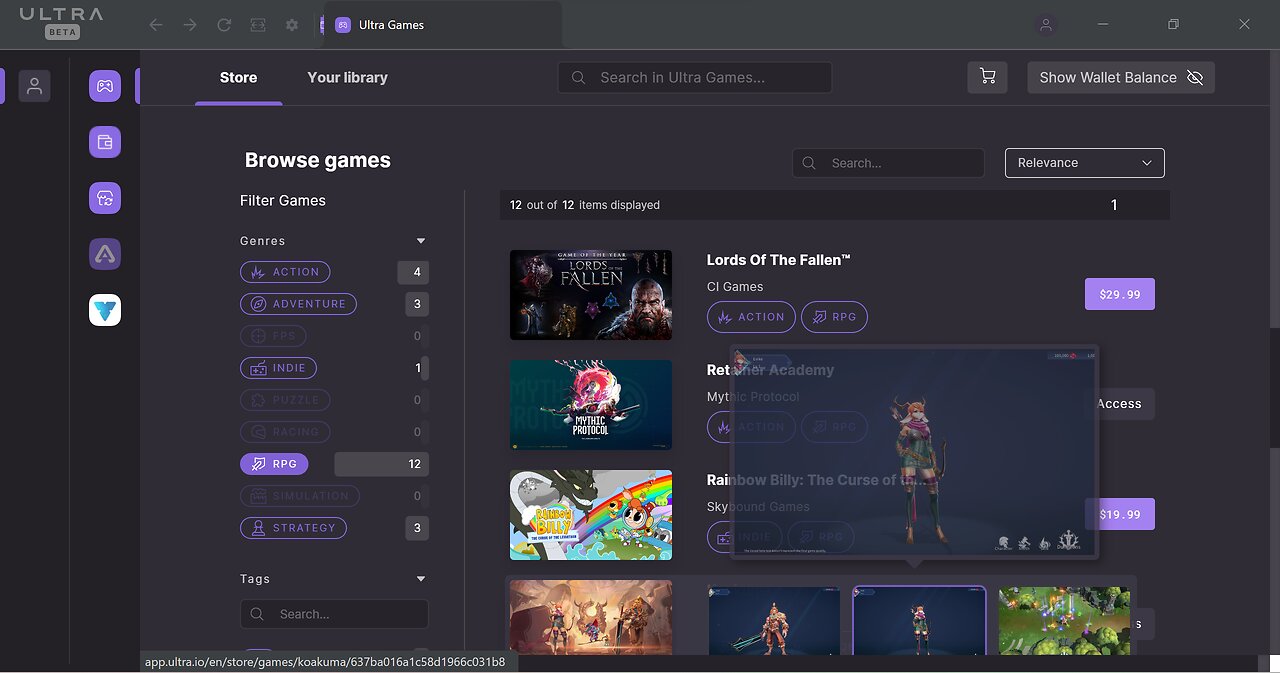Open the triangle 'A' logo sidebar app

coord(105,254)
